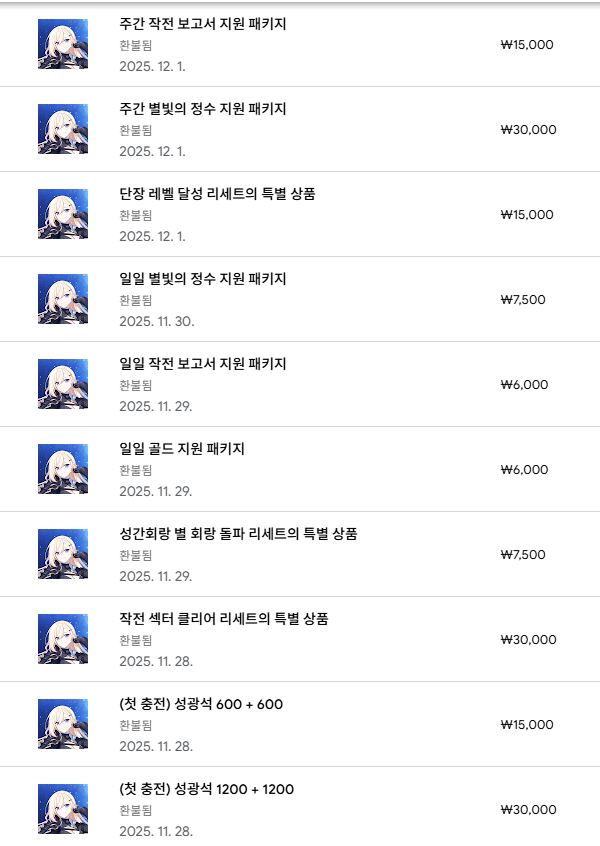600x846 pixels.
Task: Click the thumbnail for 단장 레벨 달성 리세트의 특별 상품
Action: [62, 214]
